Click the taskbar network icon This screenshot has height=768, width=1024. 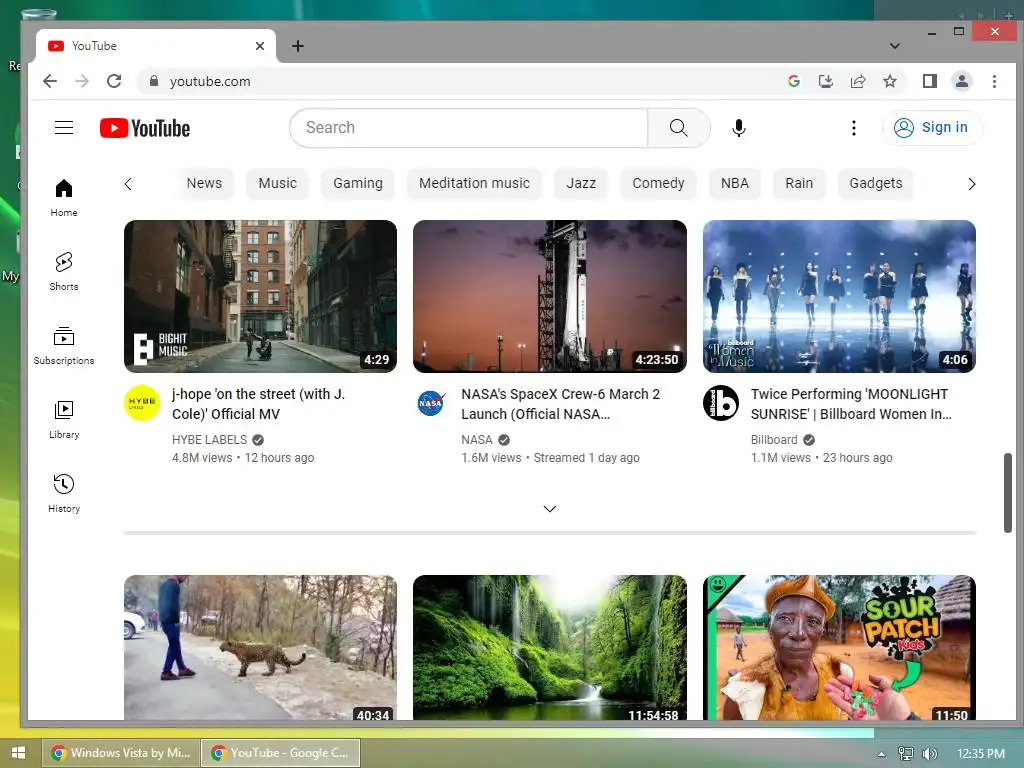(905, 754)
